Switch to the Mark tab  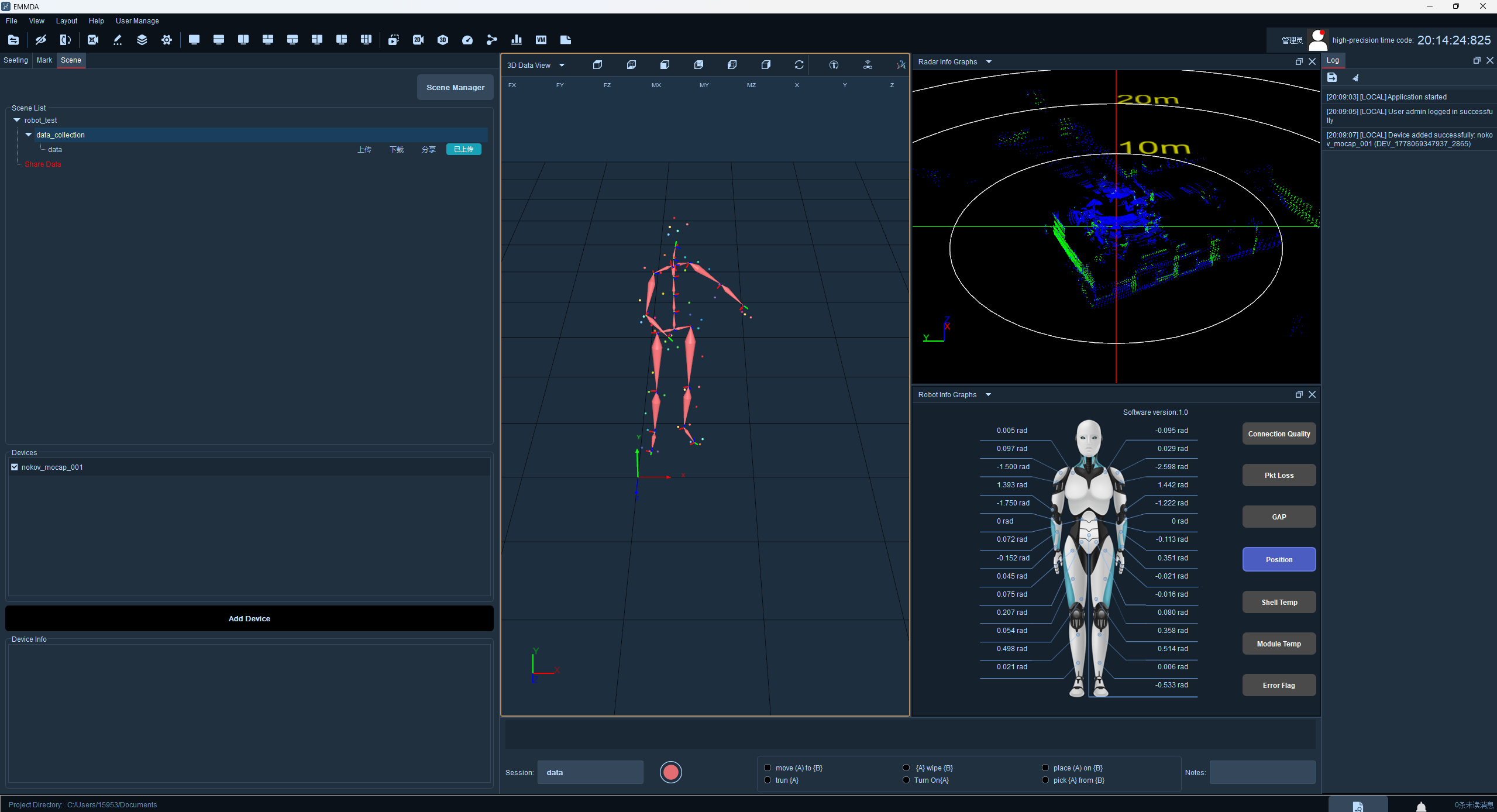pos(44,60)
